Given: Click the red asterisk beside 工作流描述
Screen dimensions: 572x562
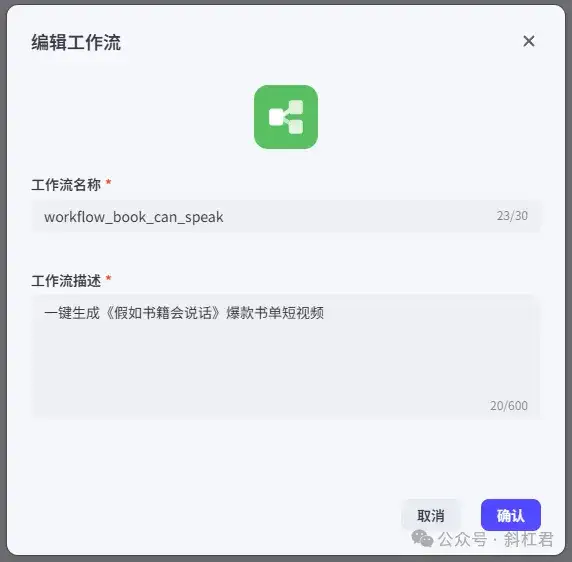Looking at the screenshot, I should coord(108,278).
